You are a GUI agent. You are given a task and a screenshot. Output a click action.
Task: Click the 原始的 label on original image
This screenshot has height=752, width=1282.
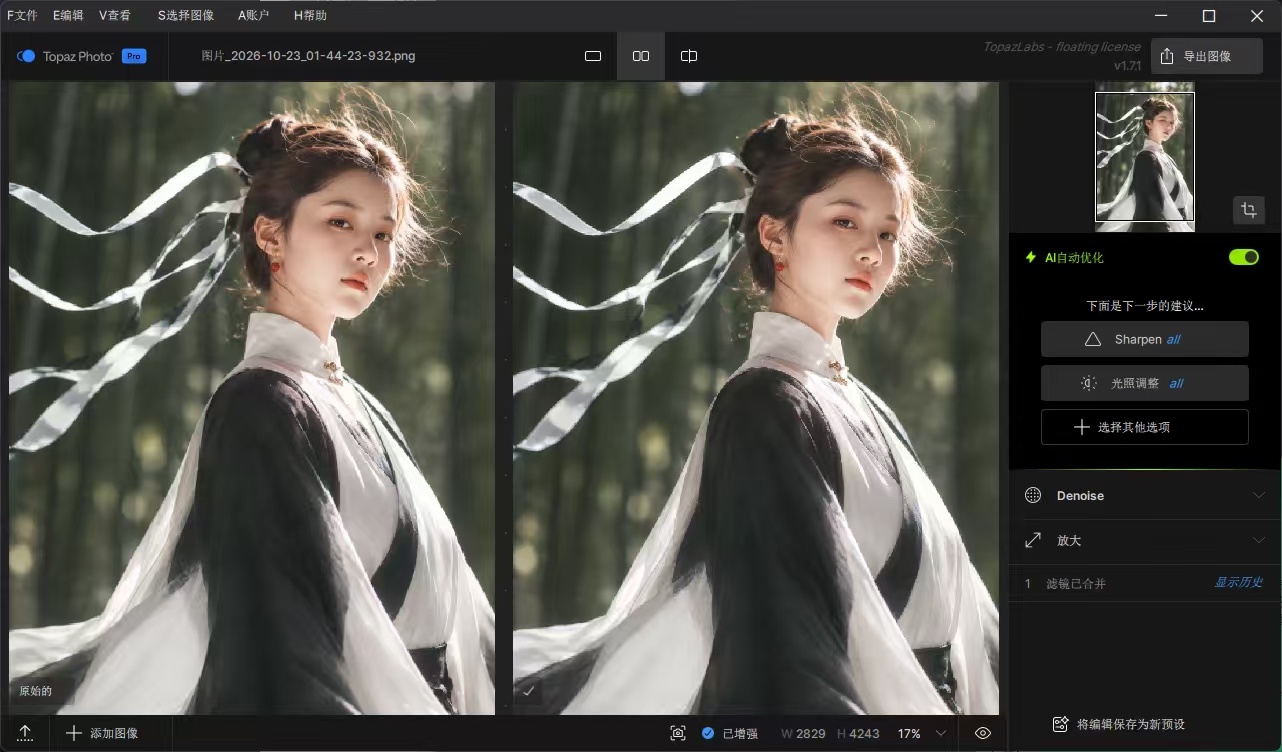(35, 691)
